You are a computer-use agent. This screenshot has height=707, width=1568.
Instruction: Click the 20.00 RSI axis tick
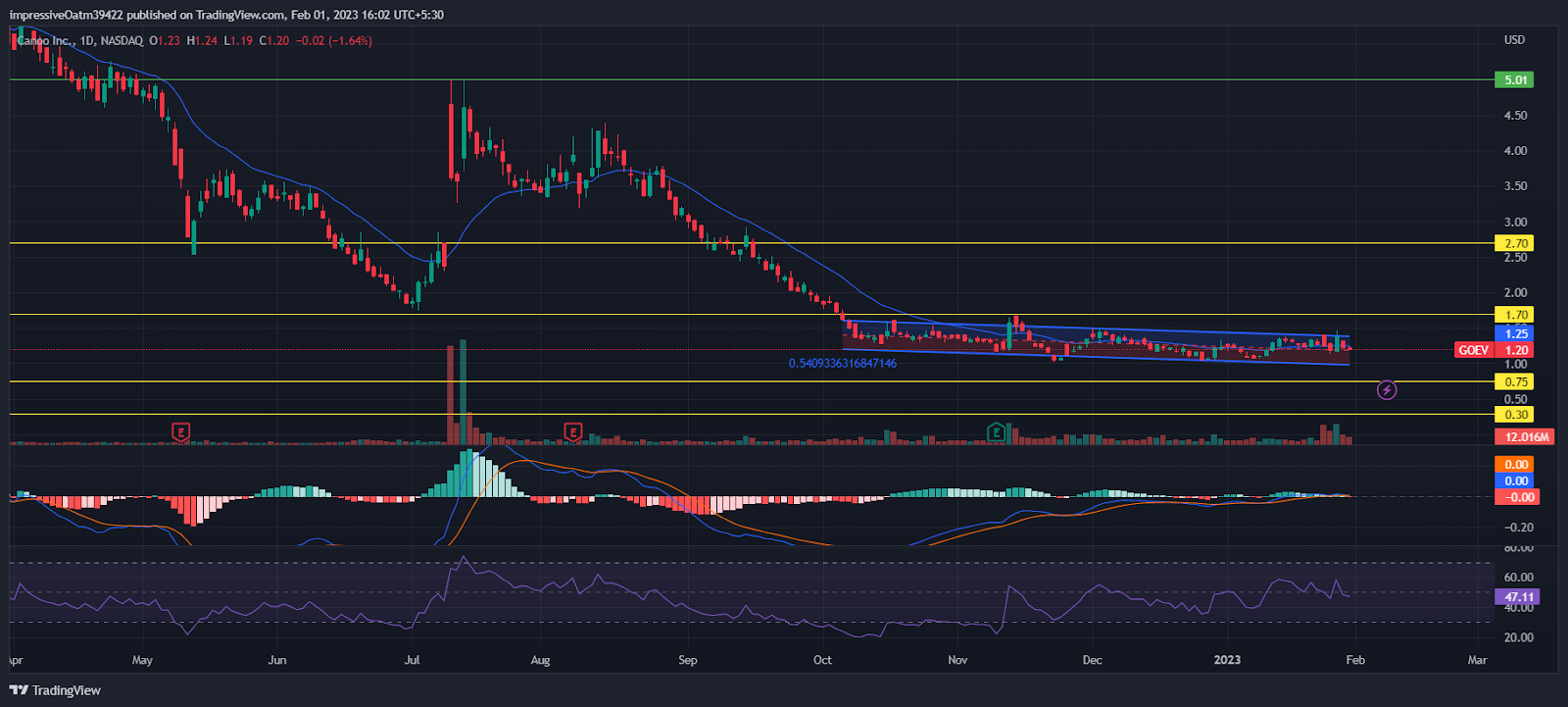(x=1518, y=637)
